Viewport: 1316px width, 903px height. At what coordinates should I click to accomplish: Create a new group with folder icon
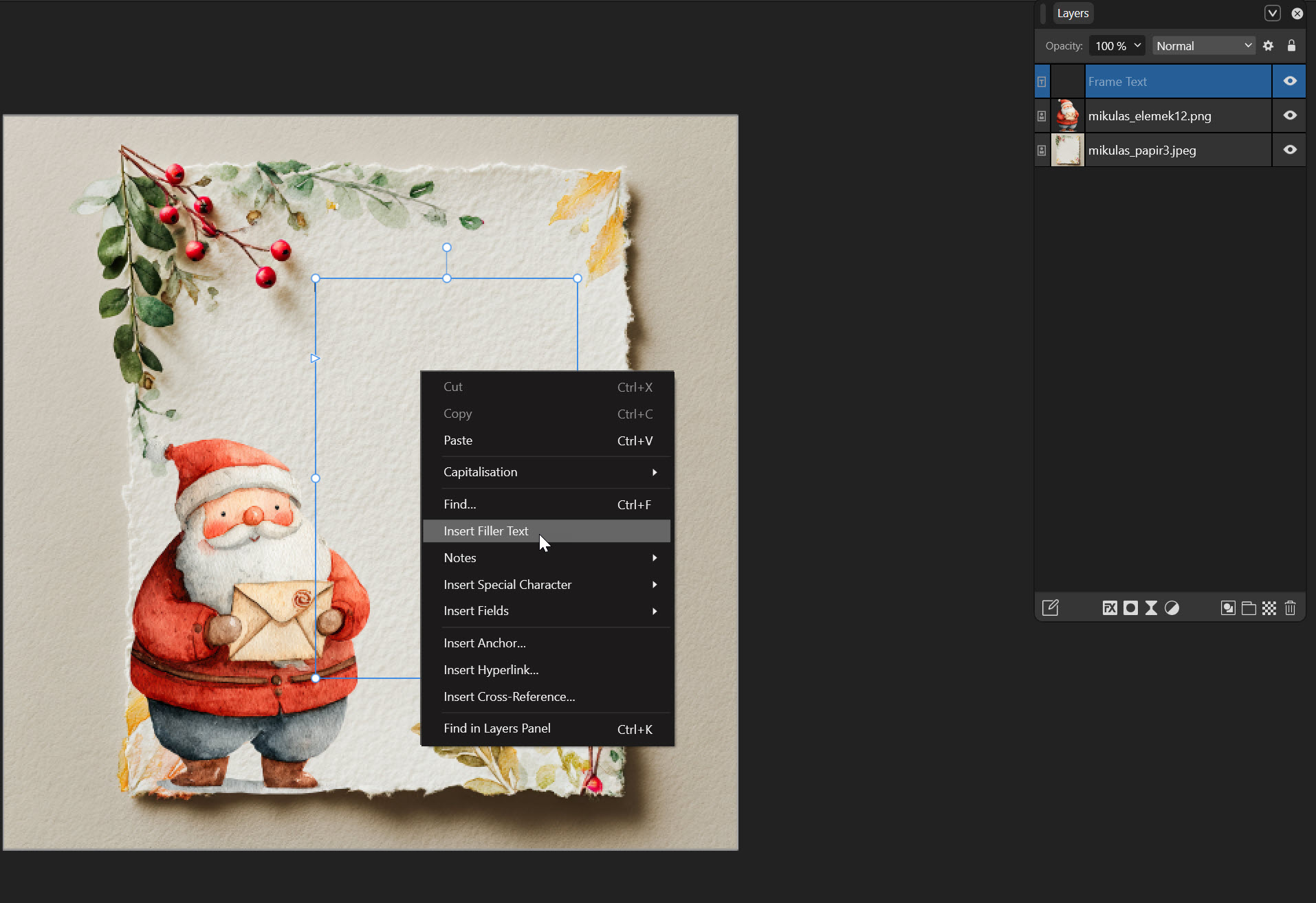1249,608
